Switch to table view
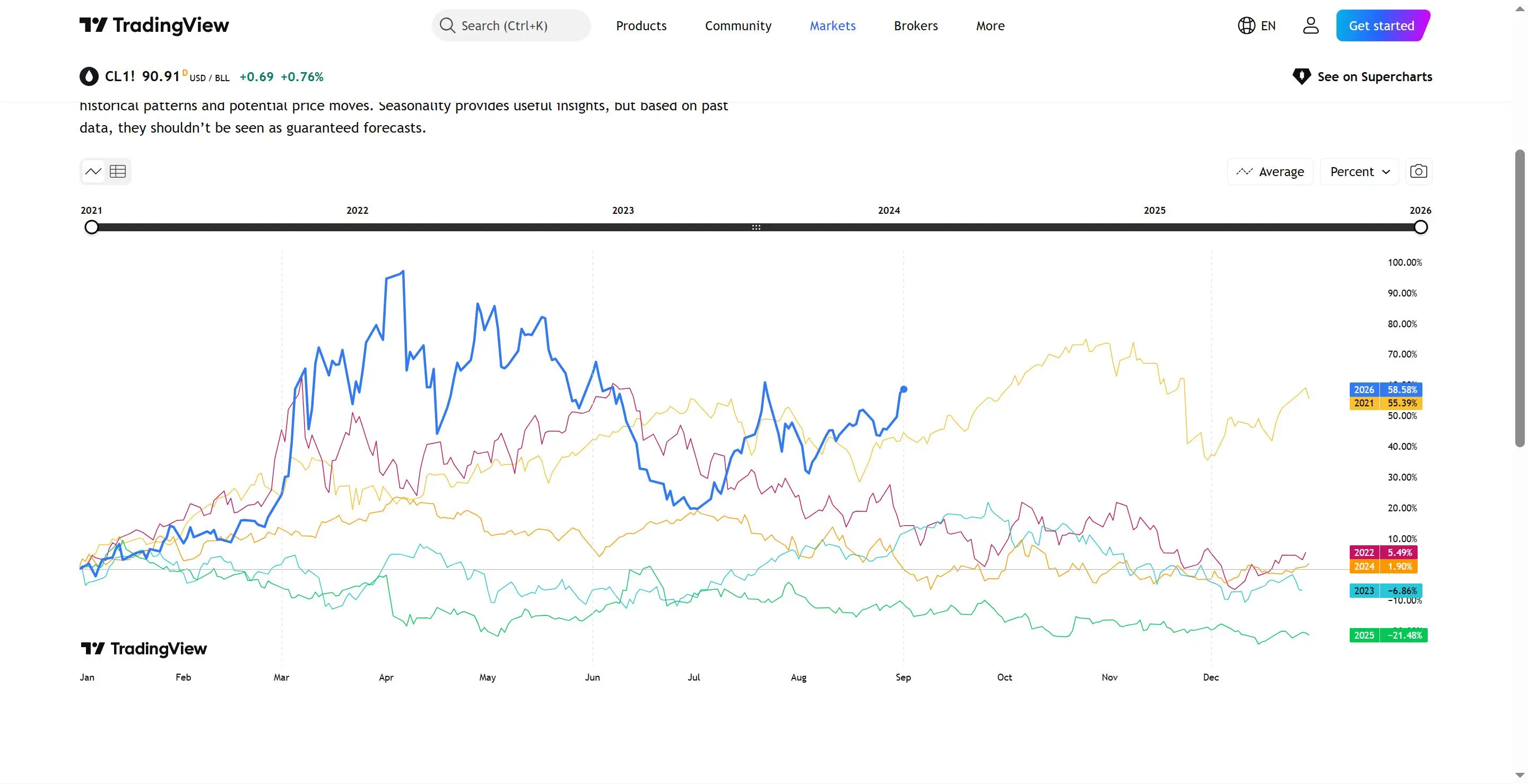This screenshot has width=1528, height=784. [x=117, y=171]
